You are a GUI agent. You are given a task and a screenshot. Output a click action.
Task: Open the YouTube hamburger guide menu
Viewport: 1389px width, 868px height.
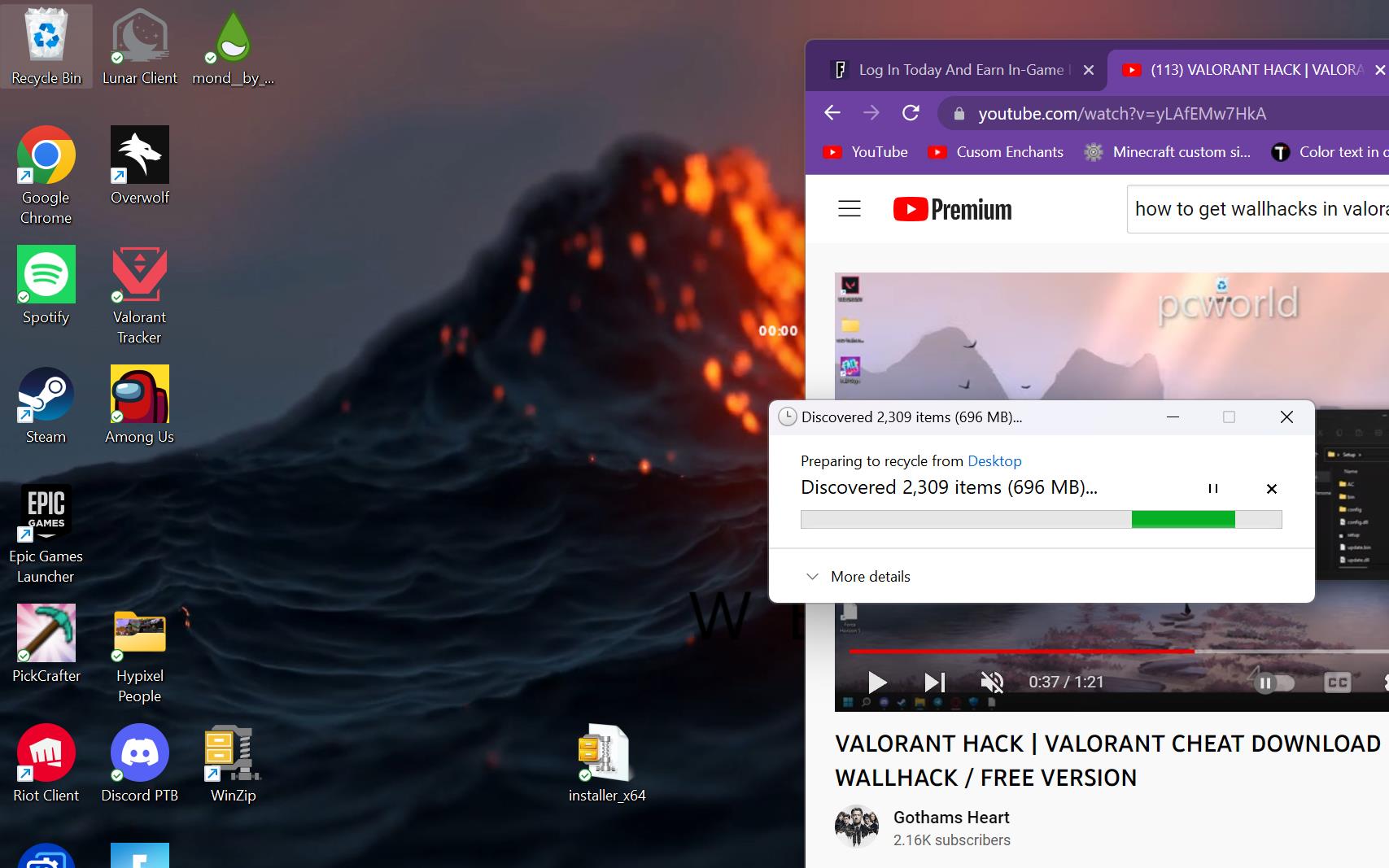pyautogui.click(x=850, y=209)
